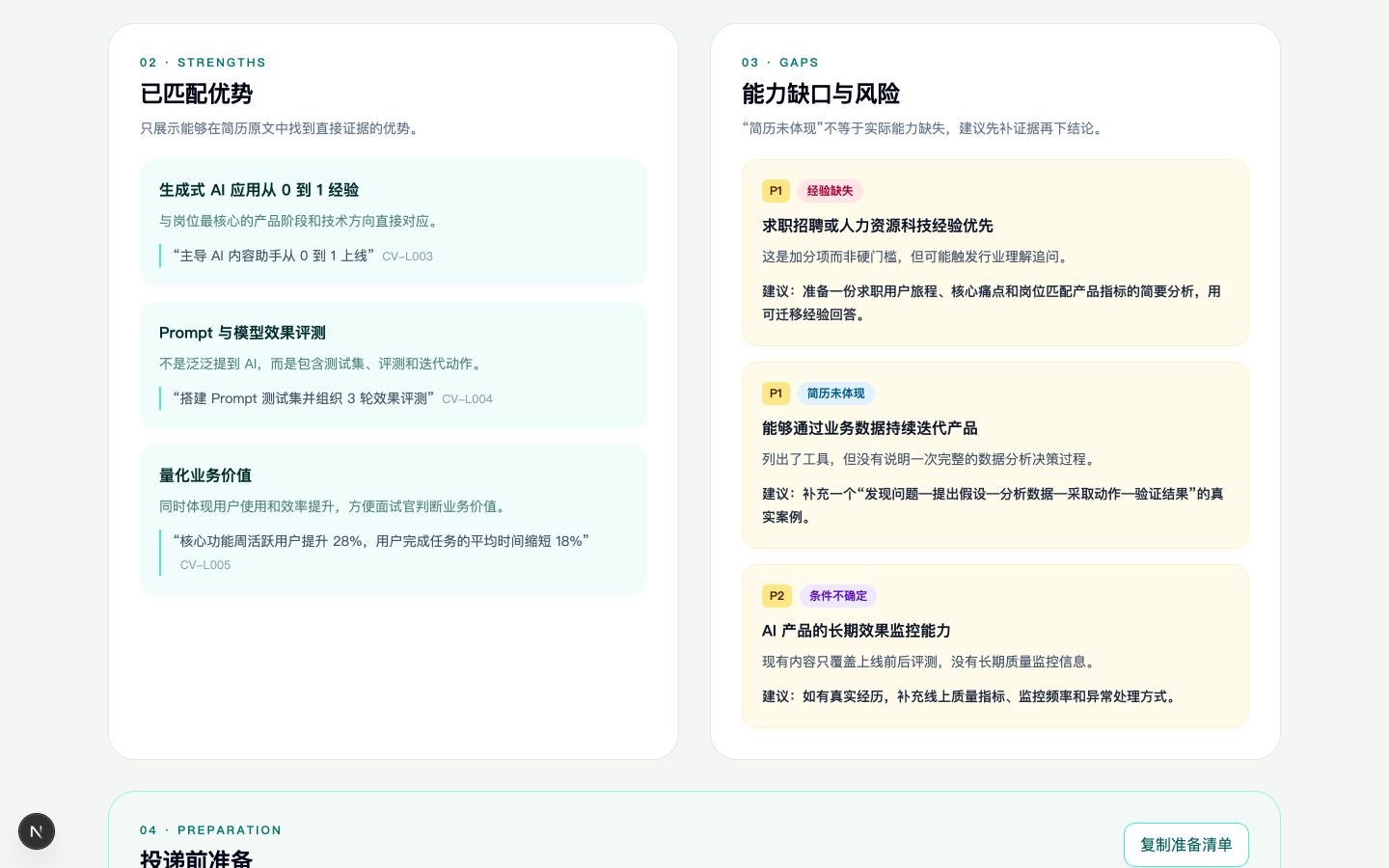Viewport: 1389px width, 868px height.
Task: Select the card title 量化业务价值
Action: [205, 475]
